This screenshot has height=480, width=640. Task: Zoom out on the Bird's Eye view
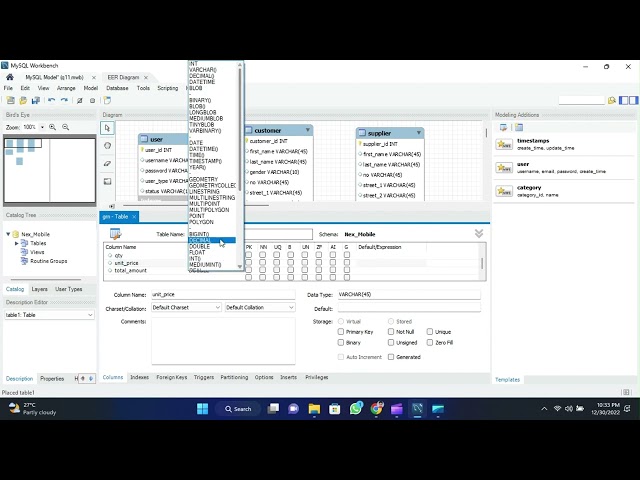(65, 127)
